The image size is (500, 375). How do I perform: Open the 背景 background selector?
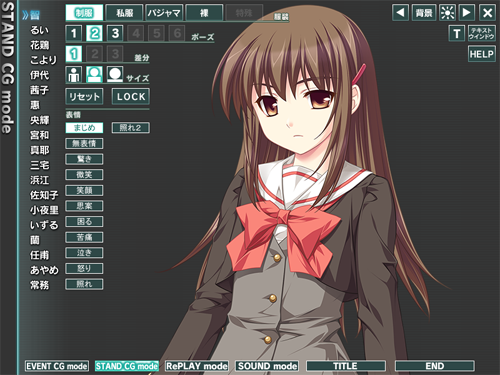pos(424,13)
